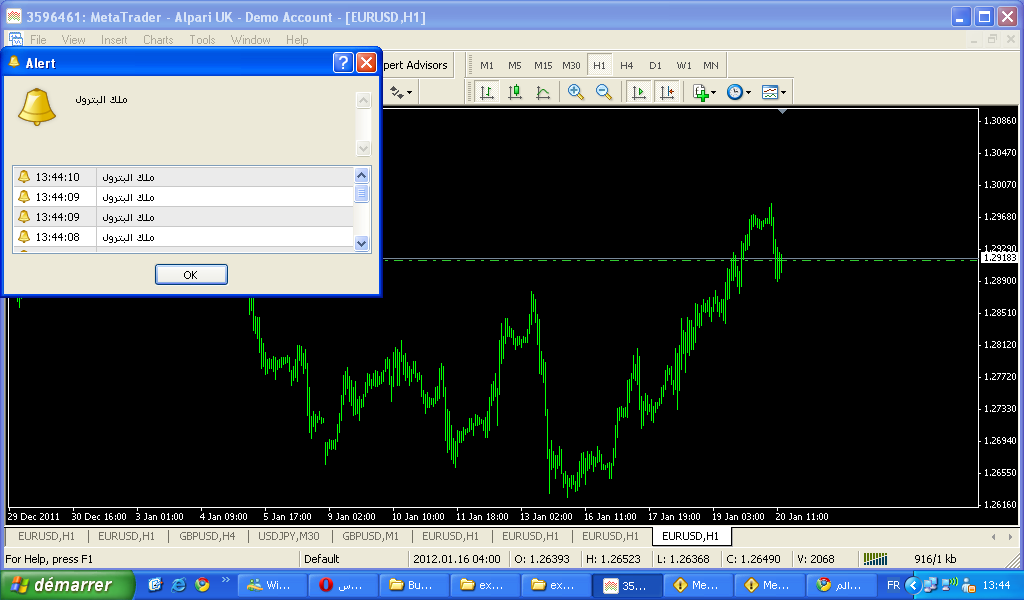
Task: Zoom in on the chart
Action: (575, 92)
